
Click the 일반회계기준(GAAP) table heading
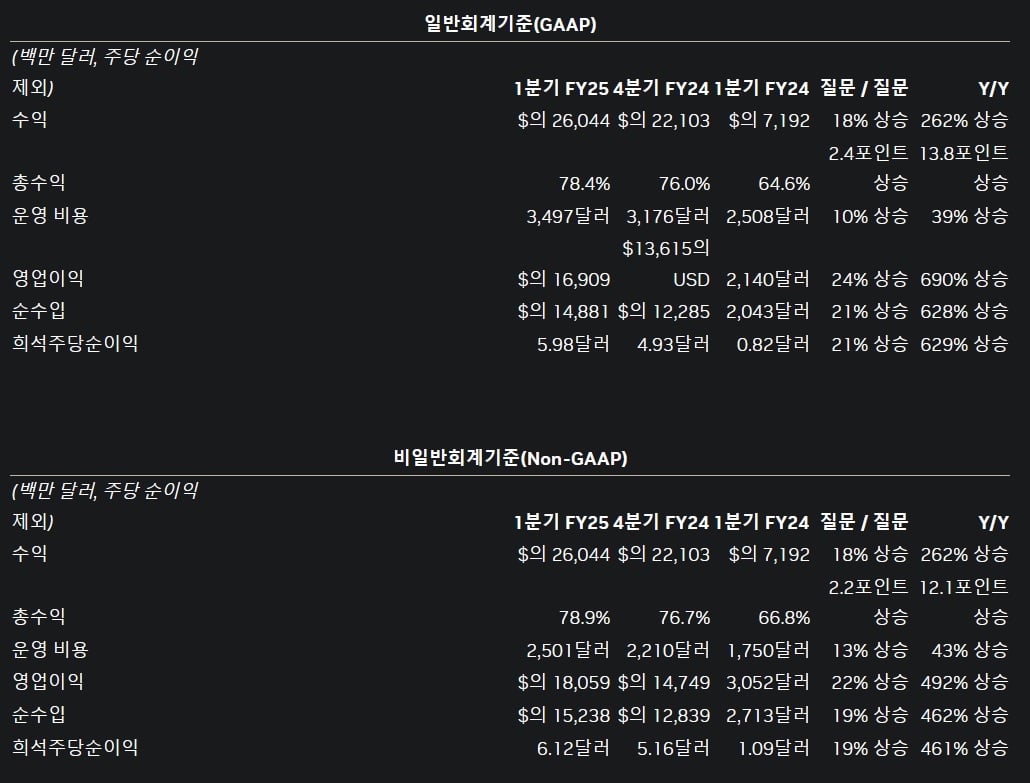click(x=510, y=24)
